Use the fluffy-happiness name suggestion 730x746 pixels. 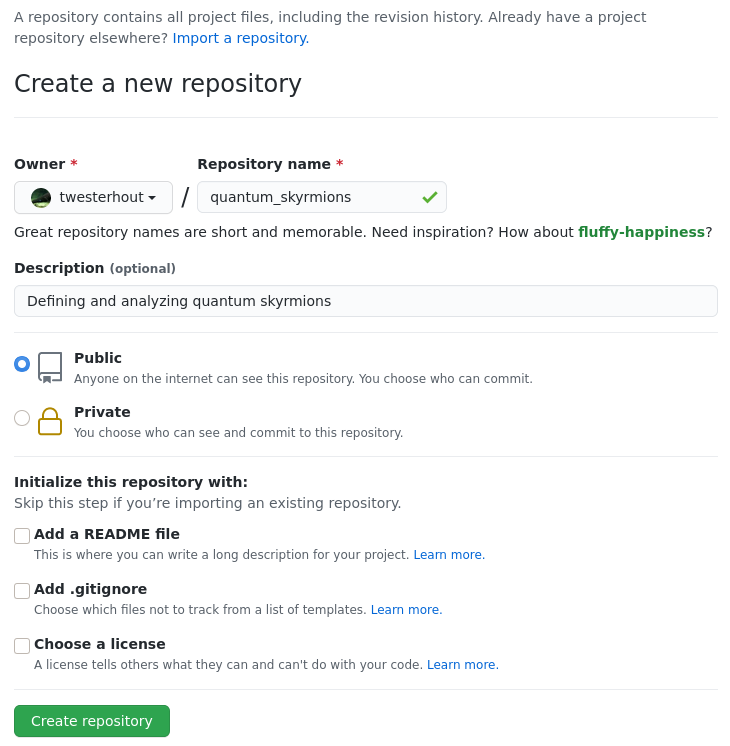point(641,232)
